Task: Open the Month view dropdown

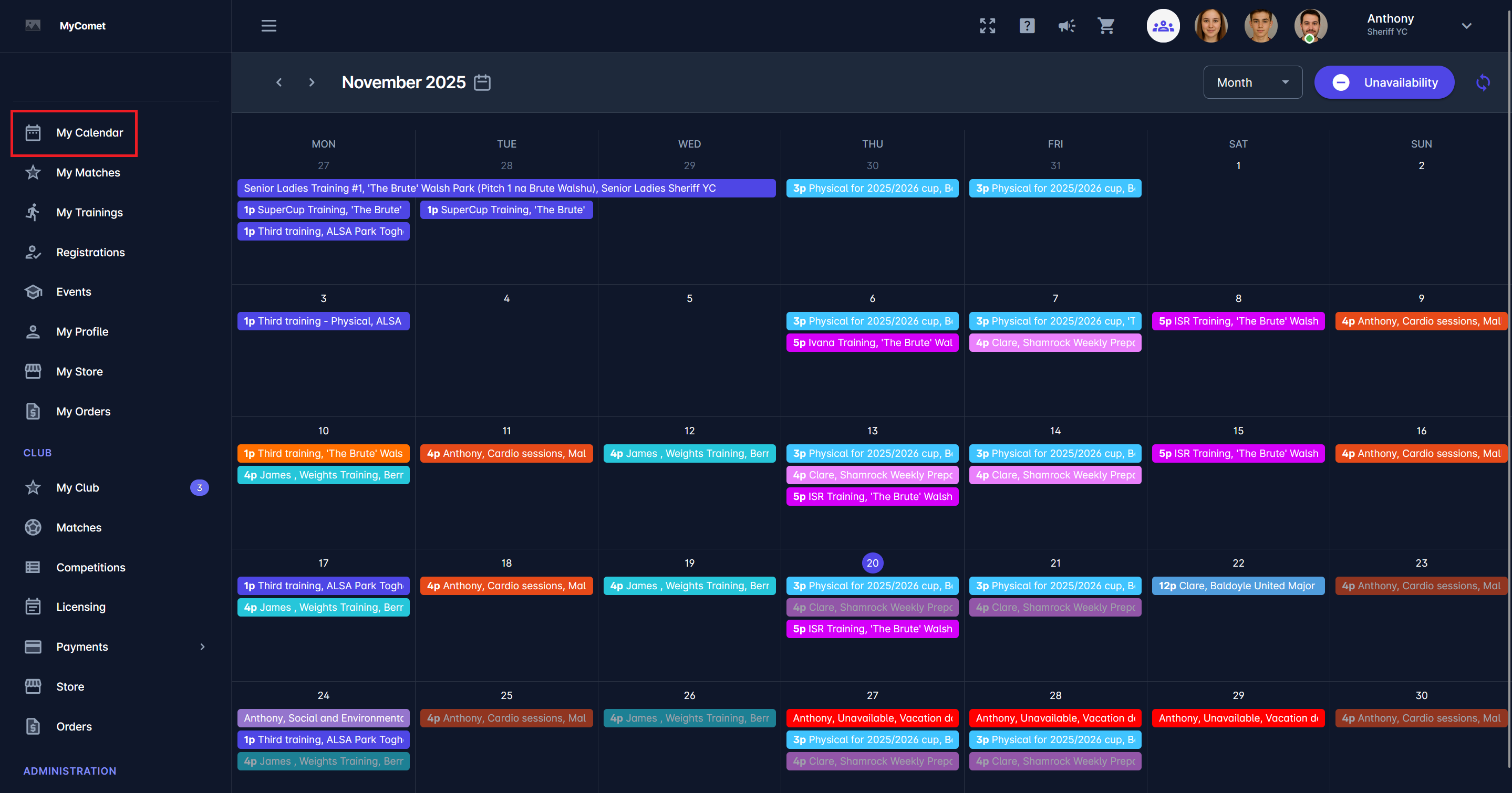Action: click(x=1252, y=82)
